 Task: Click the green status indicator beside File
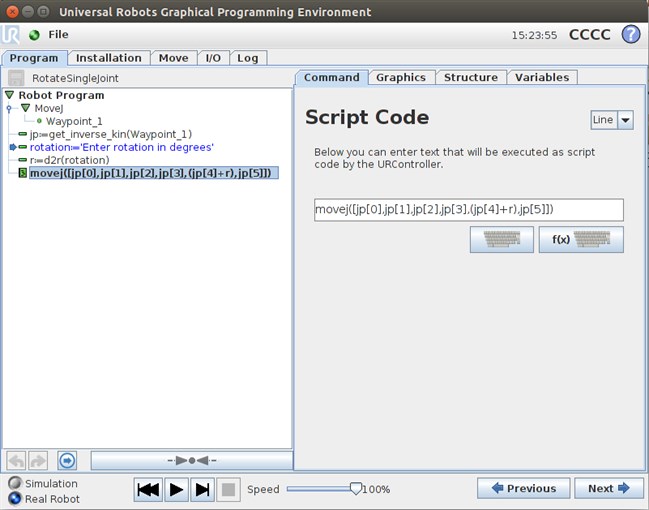tap(34, 35)
